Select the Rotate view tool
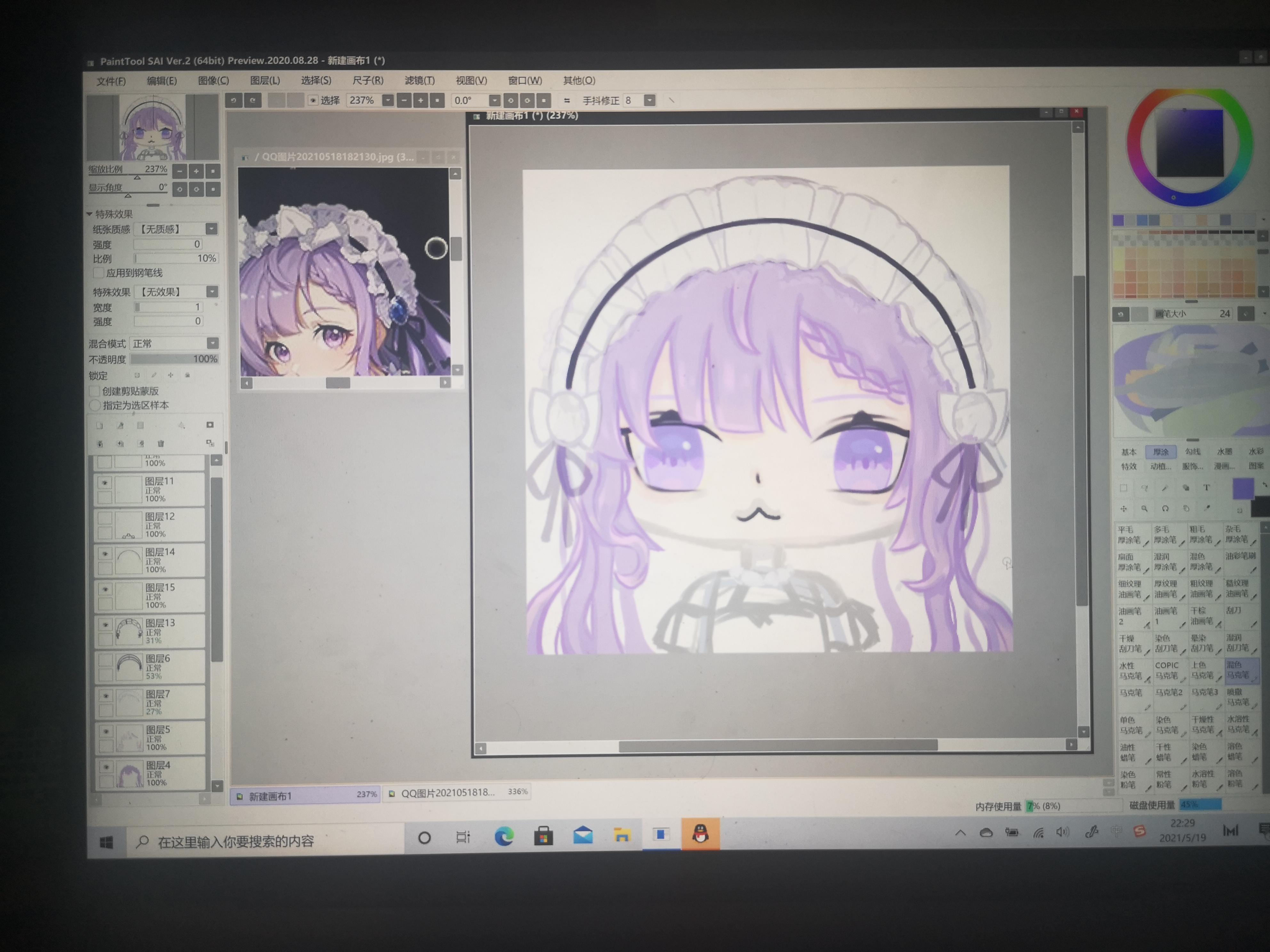 point(1165,508)
